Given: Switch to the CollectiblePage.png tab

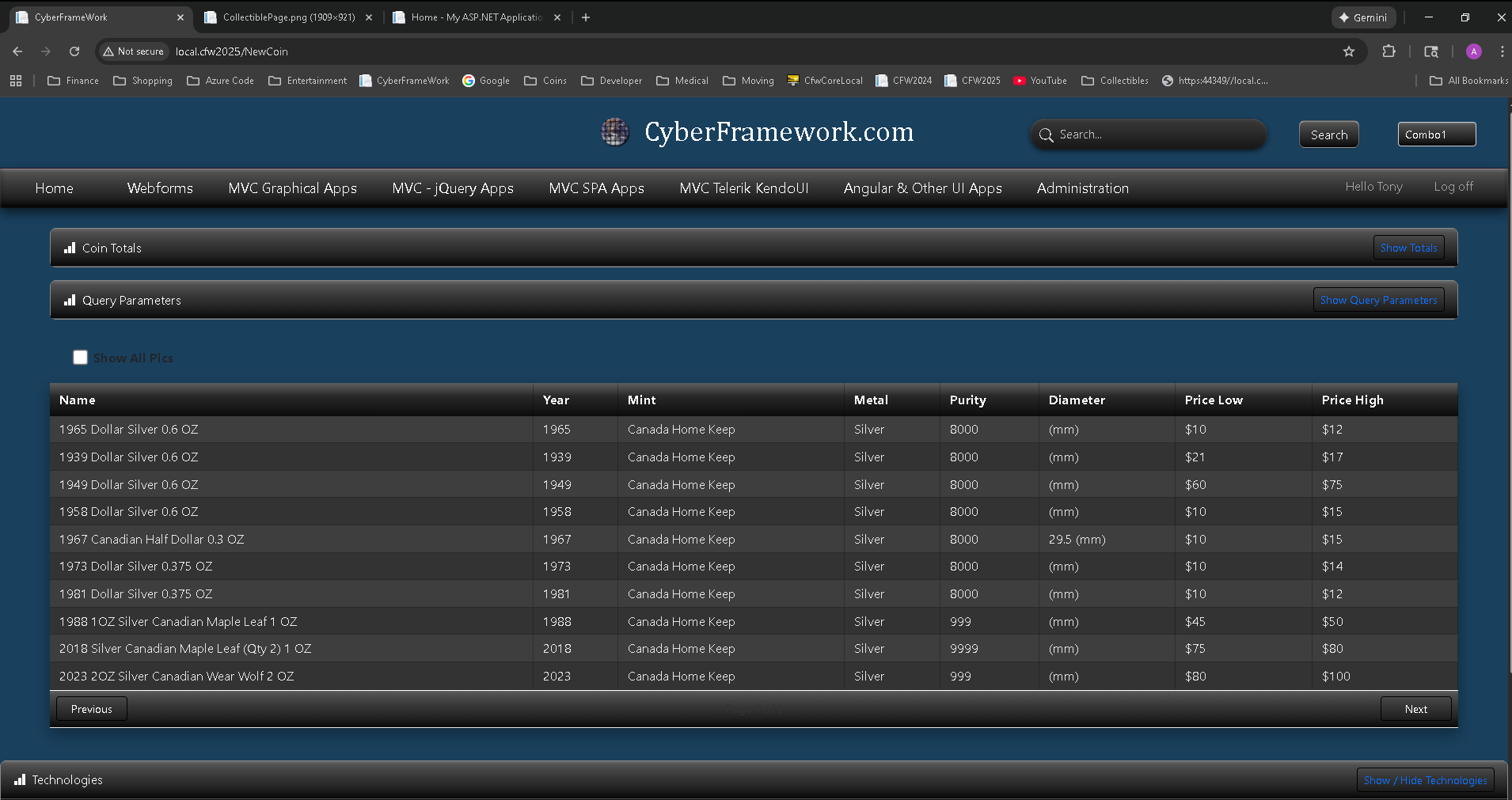Looking at the screenshot, I should click(x=285, y=17).
